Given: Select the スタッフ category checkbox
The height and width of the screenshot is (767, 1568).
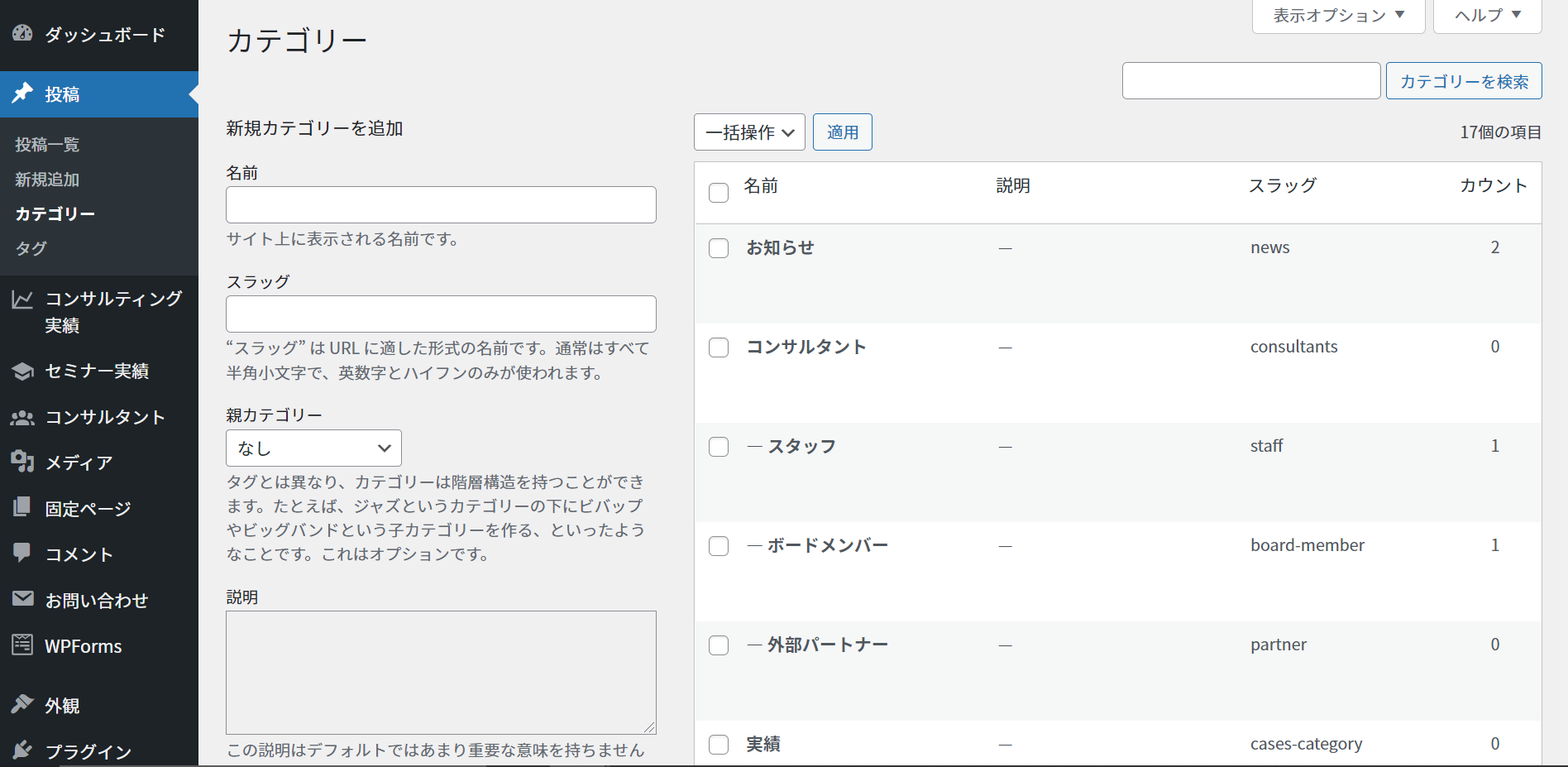Looking at the screenshot, I should coord(719,447).
